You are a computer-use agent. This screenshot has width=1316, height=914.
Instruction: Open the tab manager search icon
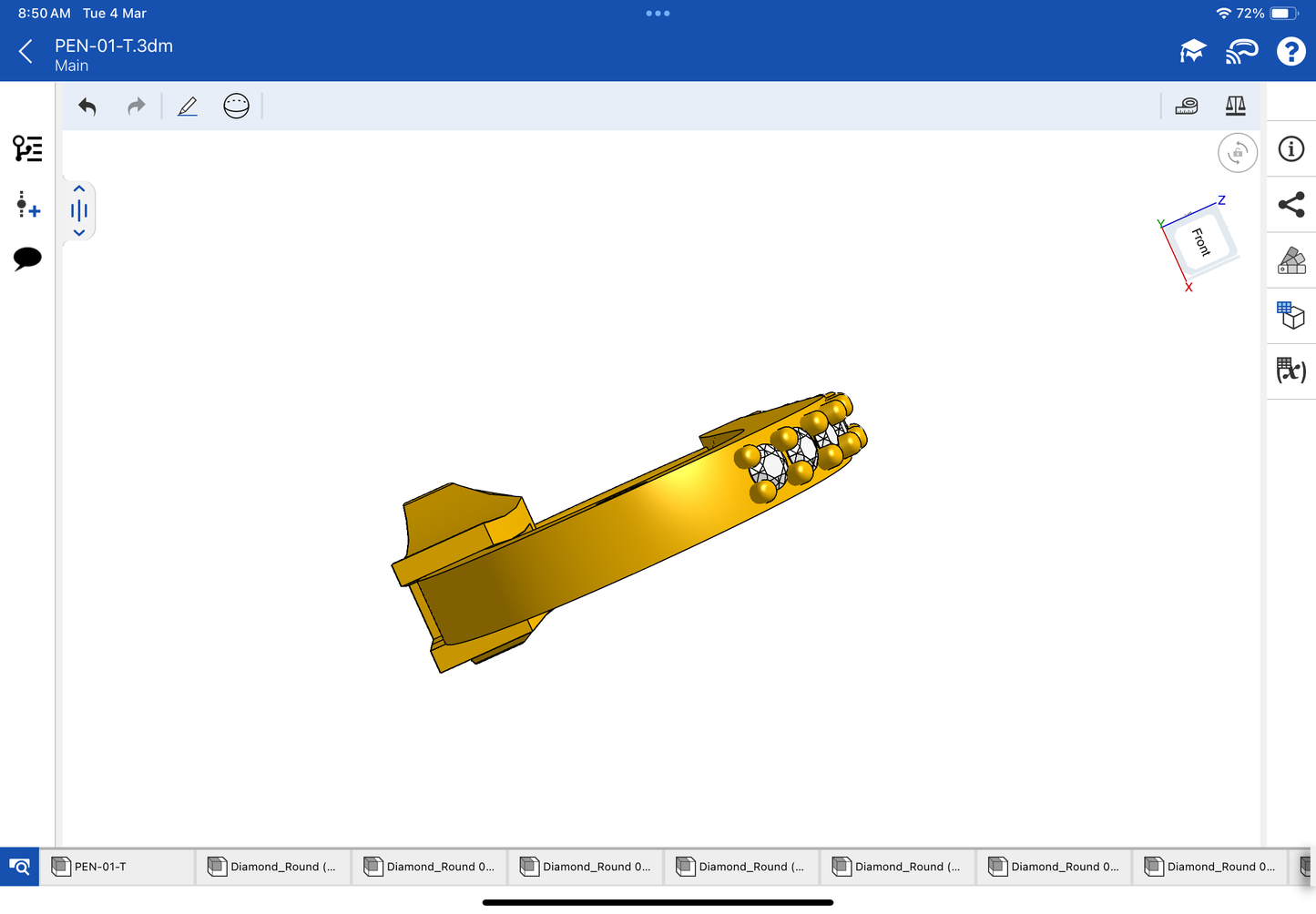(x=19, y=867)
